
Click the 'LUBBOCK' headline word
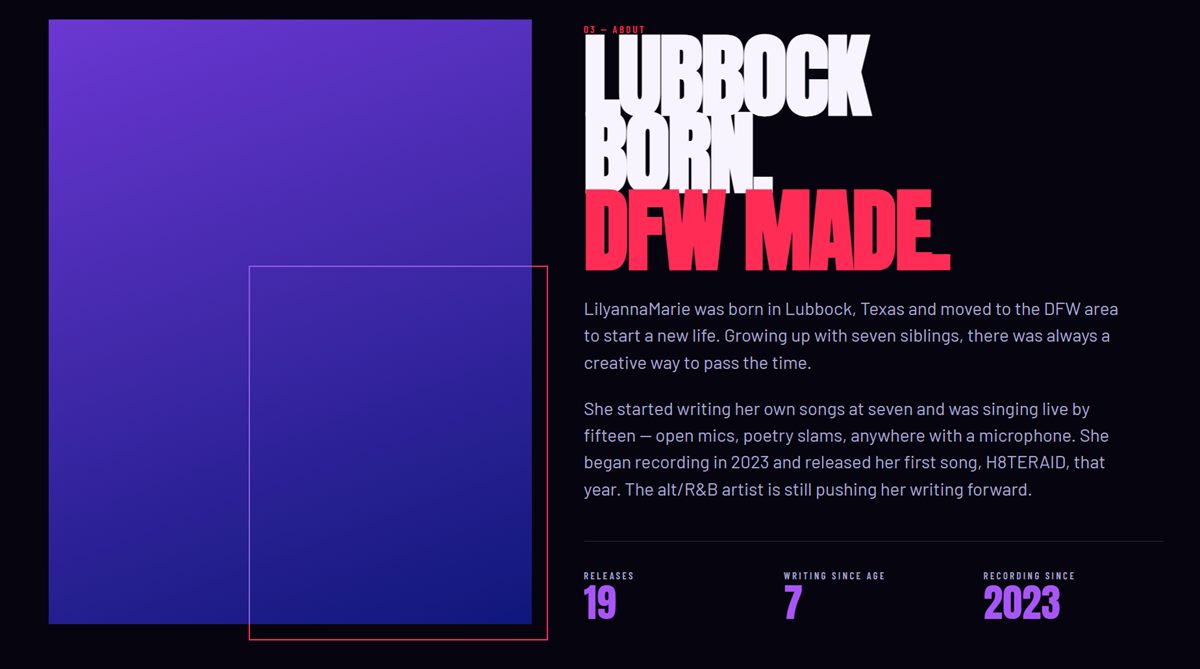[x=728, y=77]
